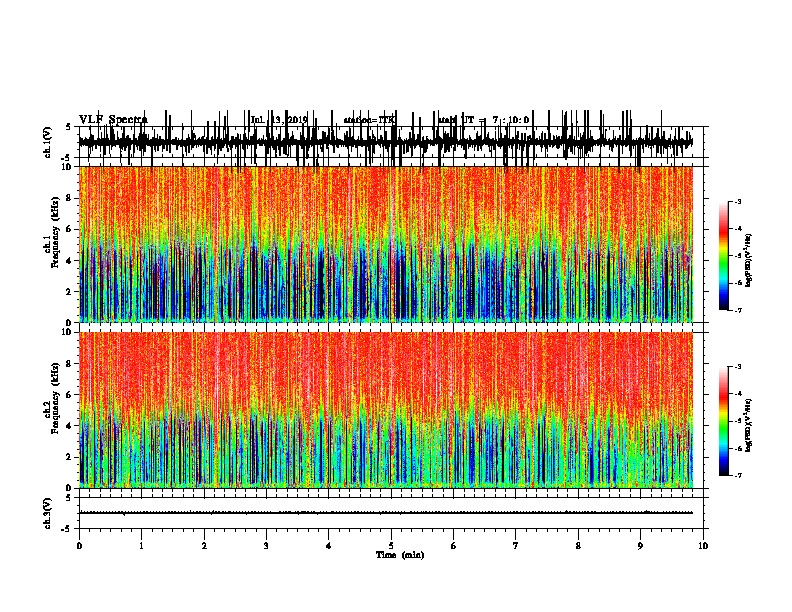Screen dimensions: 792x612
Task: Click the ch.2 spectrogram plot
Action: [386, 410]
